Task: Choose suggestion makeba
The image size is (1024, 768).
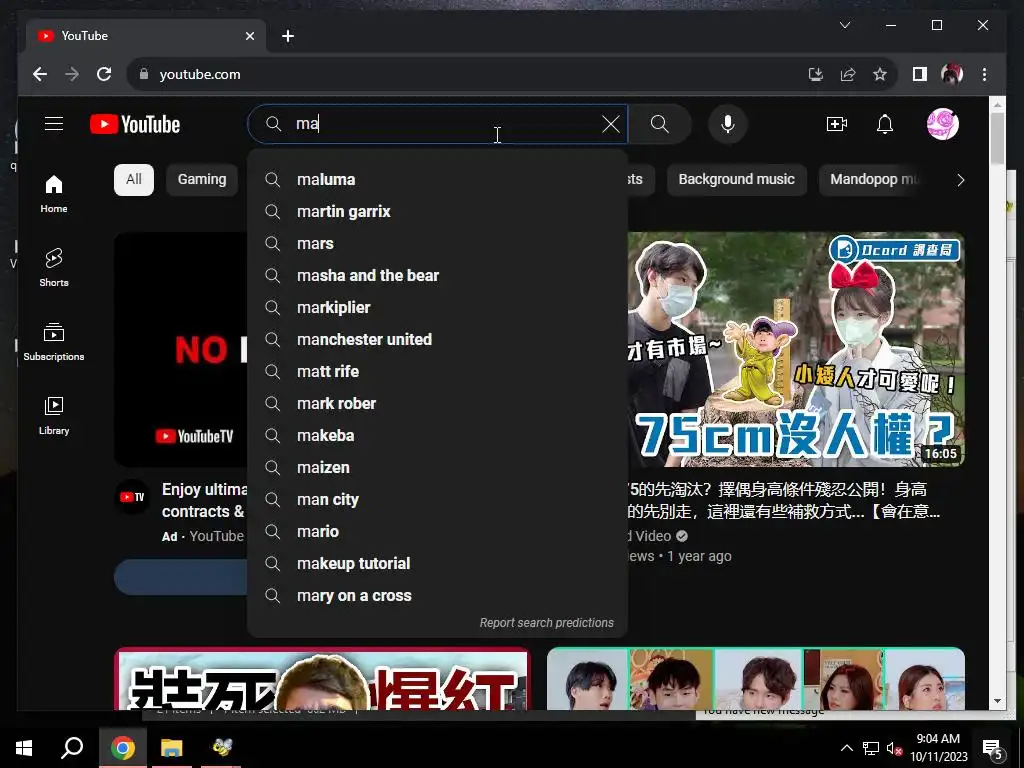Action: 438,436
